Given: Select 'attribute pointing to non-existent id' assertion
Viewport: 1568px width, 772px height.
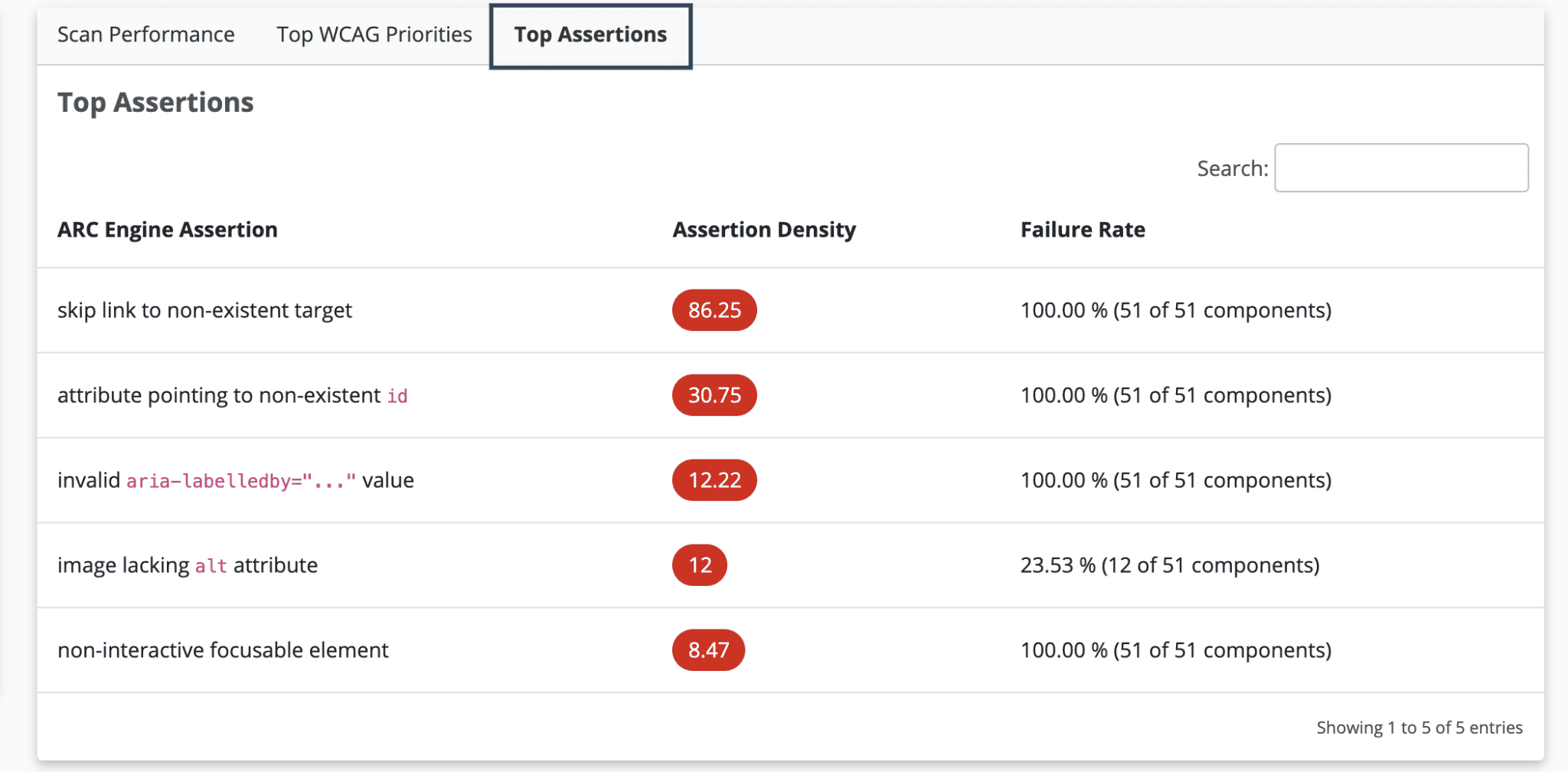Looking at the screenshot, I should pos(232,395).
